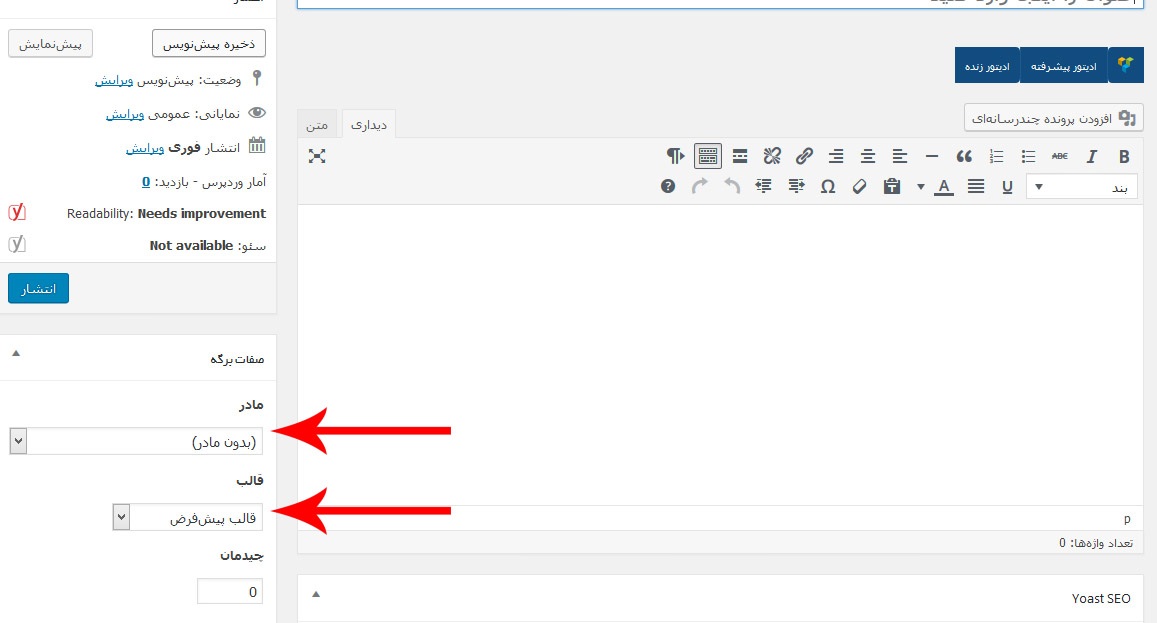Switch to the دیداری (Visual) tab
The height and width of the screenshot is (623, 1157).
[369, 124]
